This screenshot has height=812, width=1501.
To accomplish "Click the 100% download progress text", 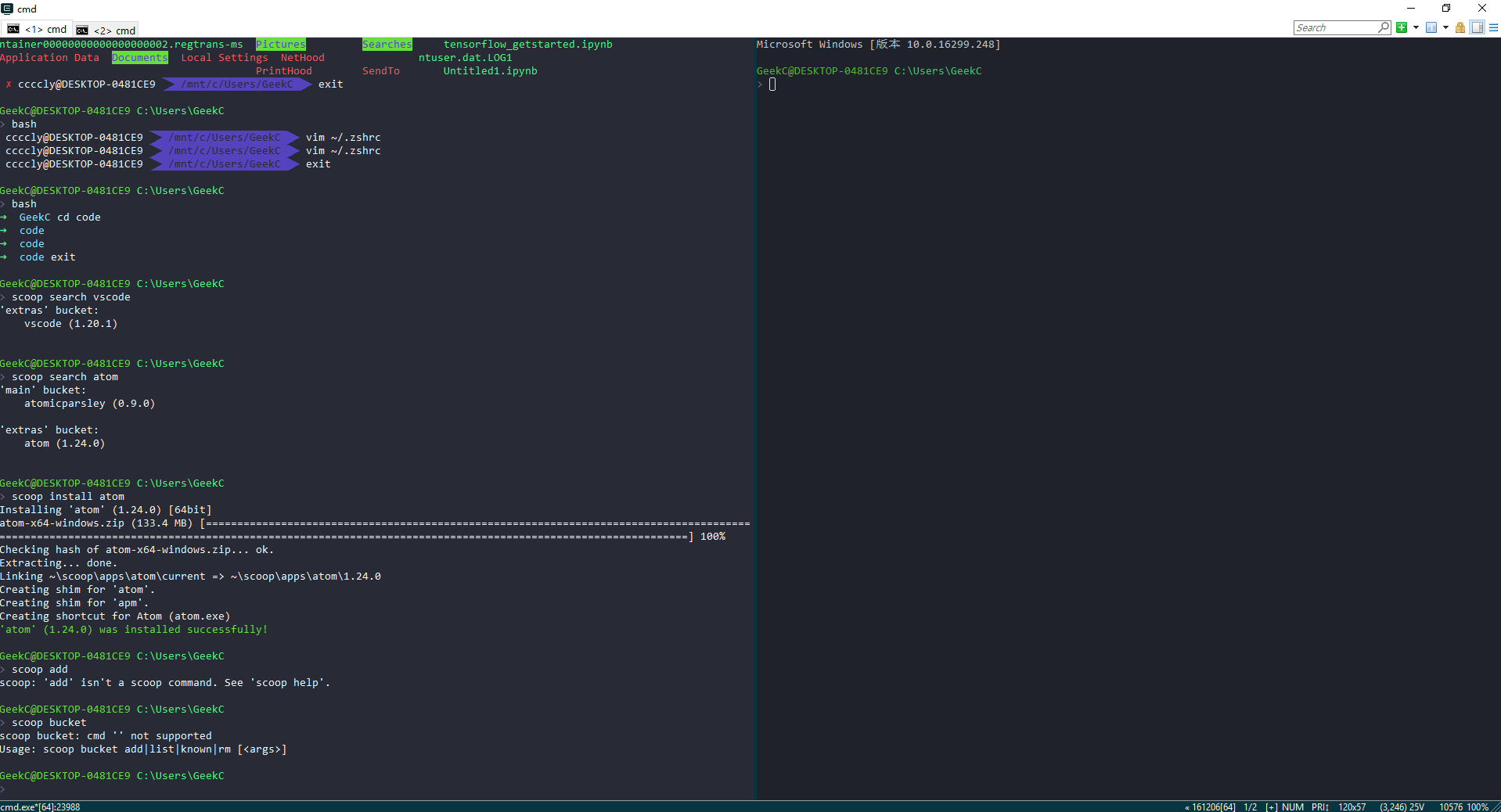I will [713, 537].
